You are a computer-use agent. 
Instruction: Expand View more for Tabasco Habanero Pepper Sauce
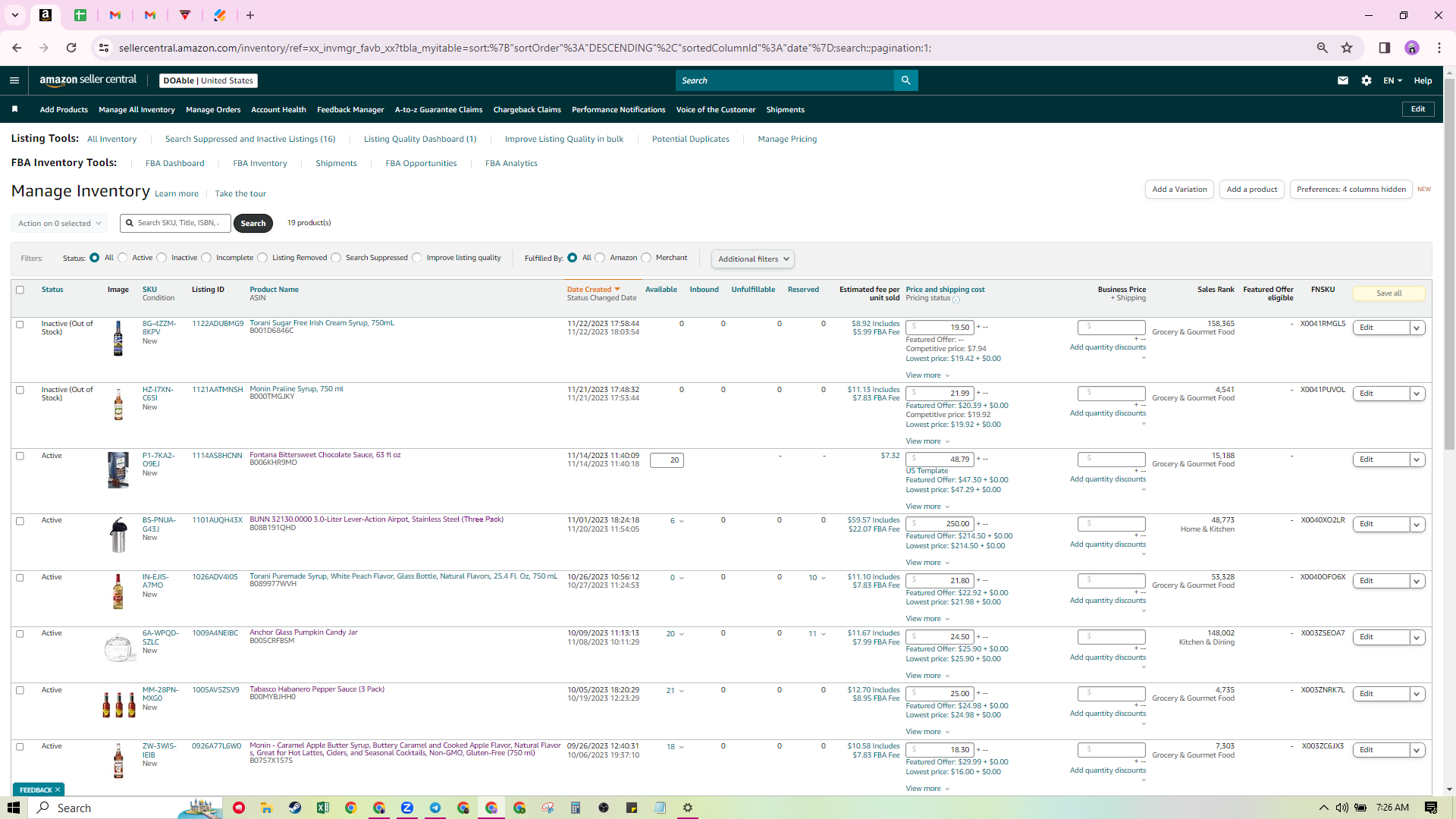[927, 732]
